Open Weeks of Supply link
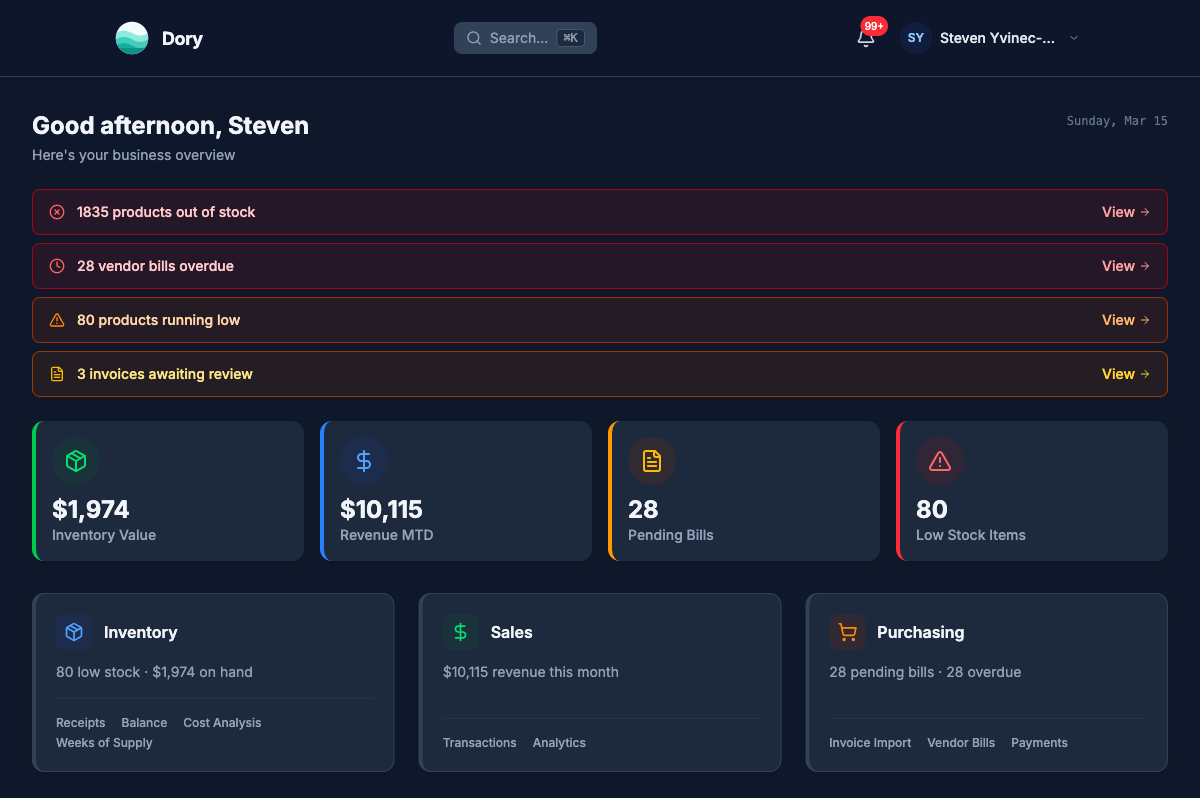The height and width of the screenshot is (798, 1200). pos(104,743)
